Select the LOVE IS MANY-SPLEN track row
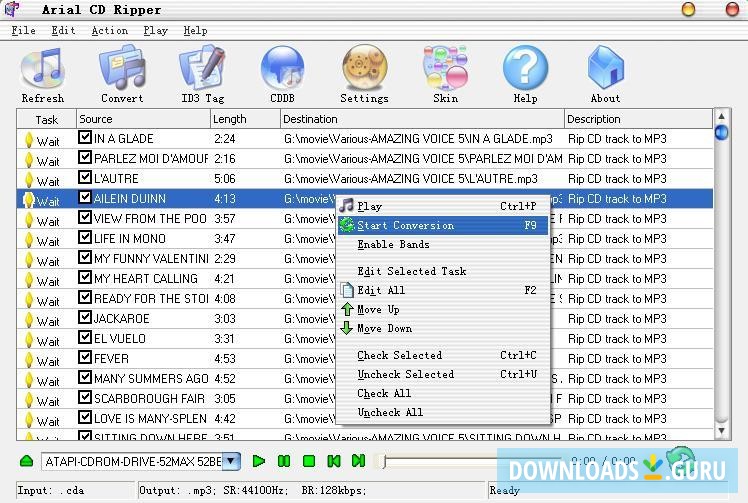This screenshot has height=503, width=748. (x=365, y=419)
